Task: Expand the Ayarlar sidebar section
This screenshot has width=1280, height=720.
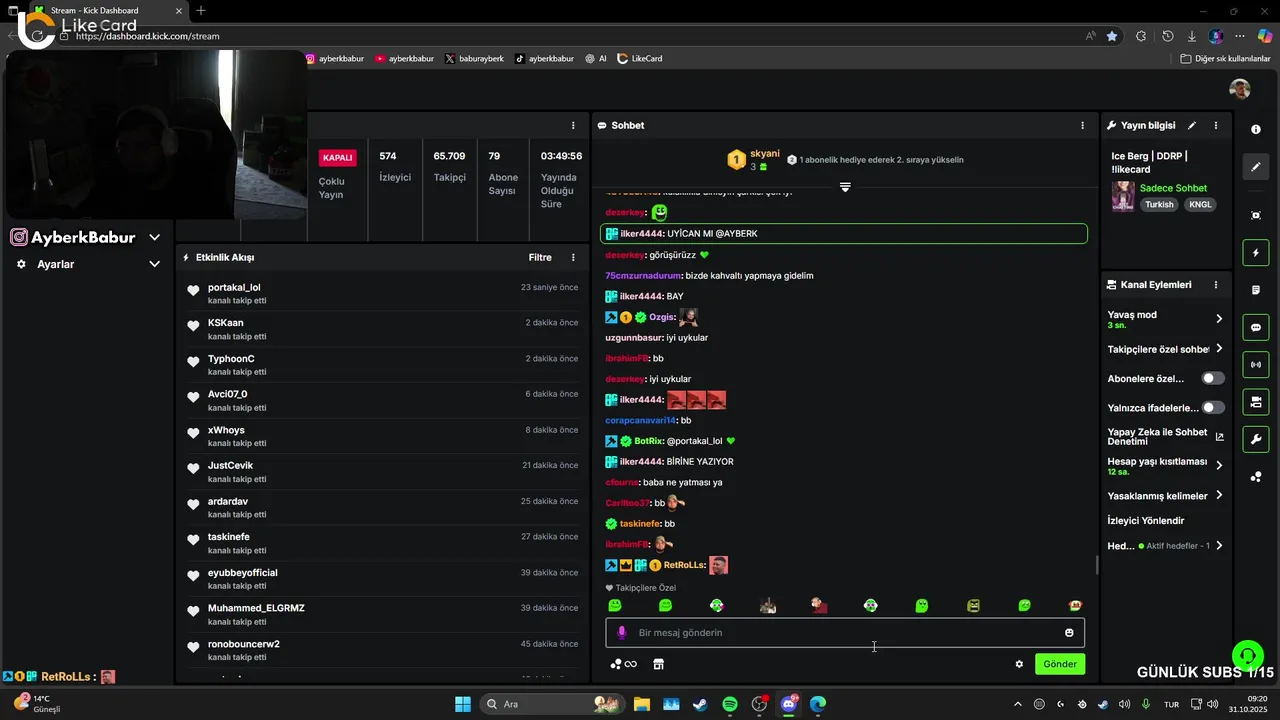Action: click(155, 264)
